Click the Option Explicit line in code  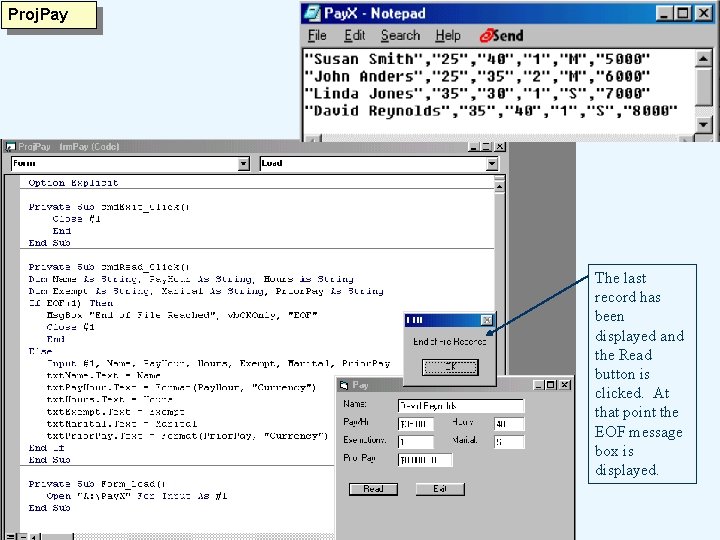73,183
